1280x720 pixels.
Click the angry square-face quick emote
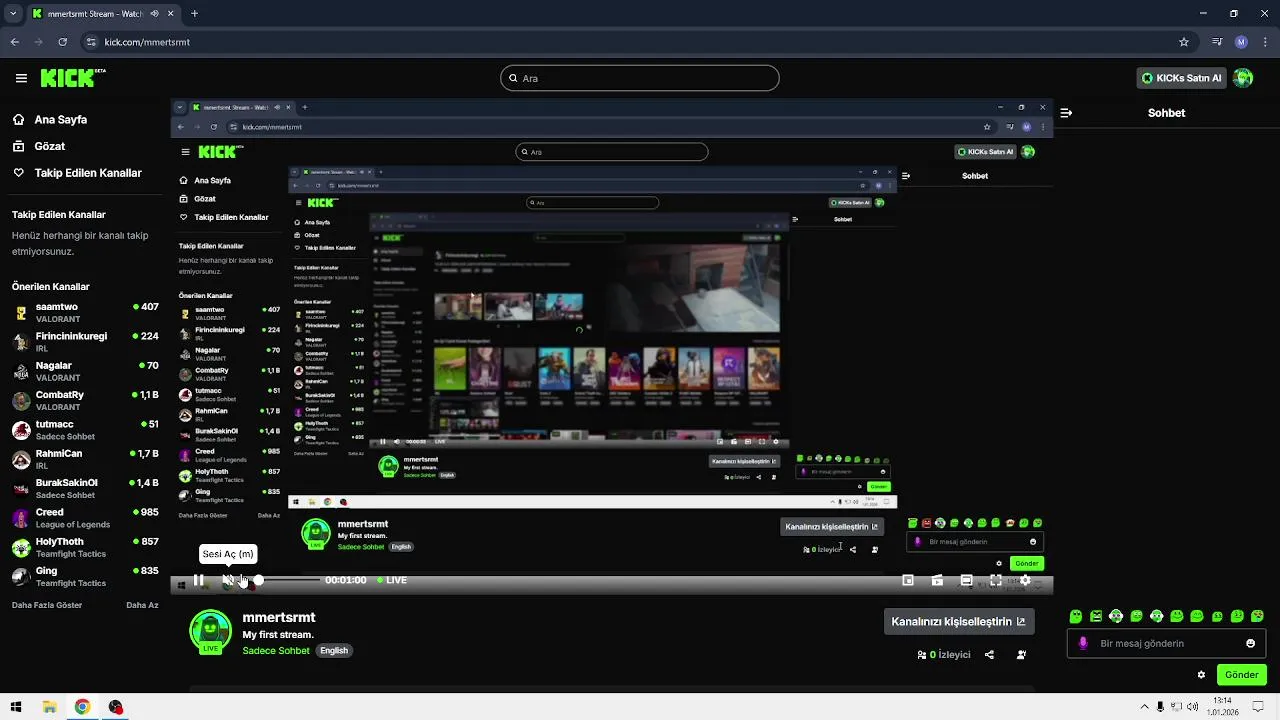pos(1096,616)
